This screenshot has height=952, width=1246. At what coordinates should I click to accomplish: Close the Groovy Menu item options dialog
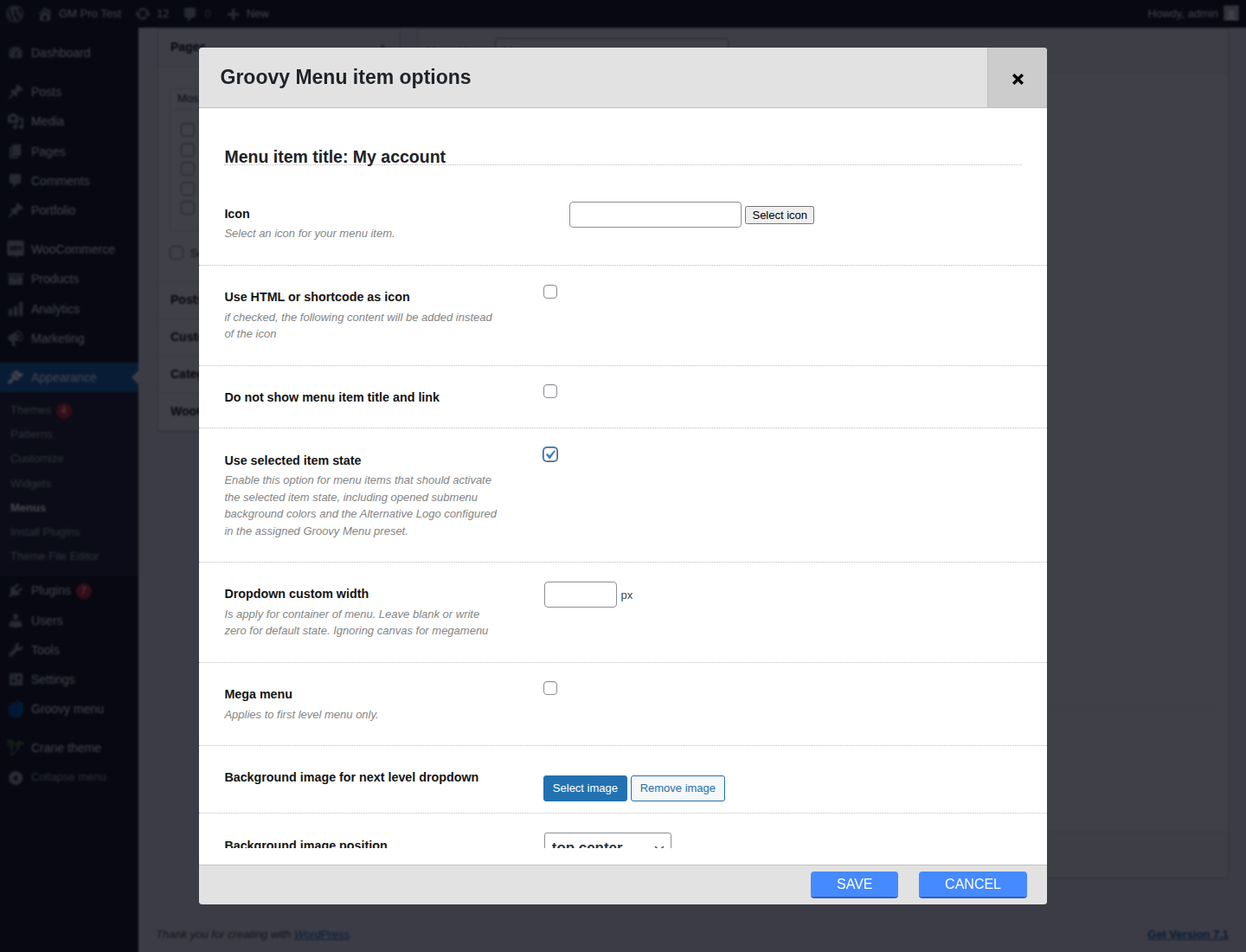click(1018, 78)
